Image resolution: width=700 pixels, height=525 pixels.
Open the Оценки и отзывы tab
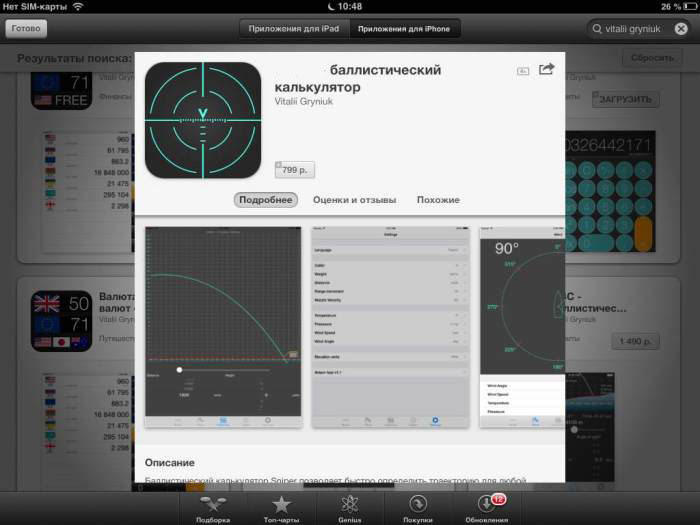(x=354, y=200)
